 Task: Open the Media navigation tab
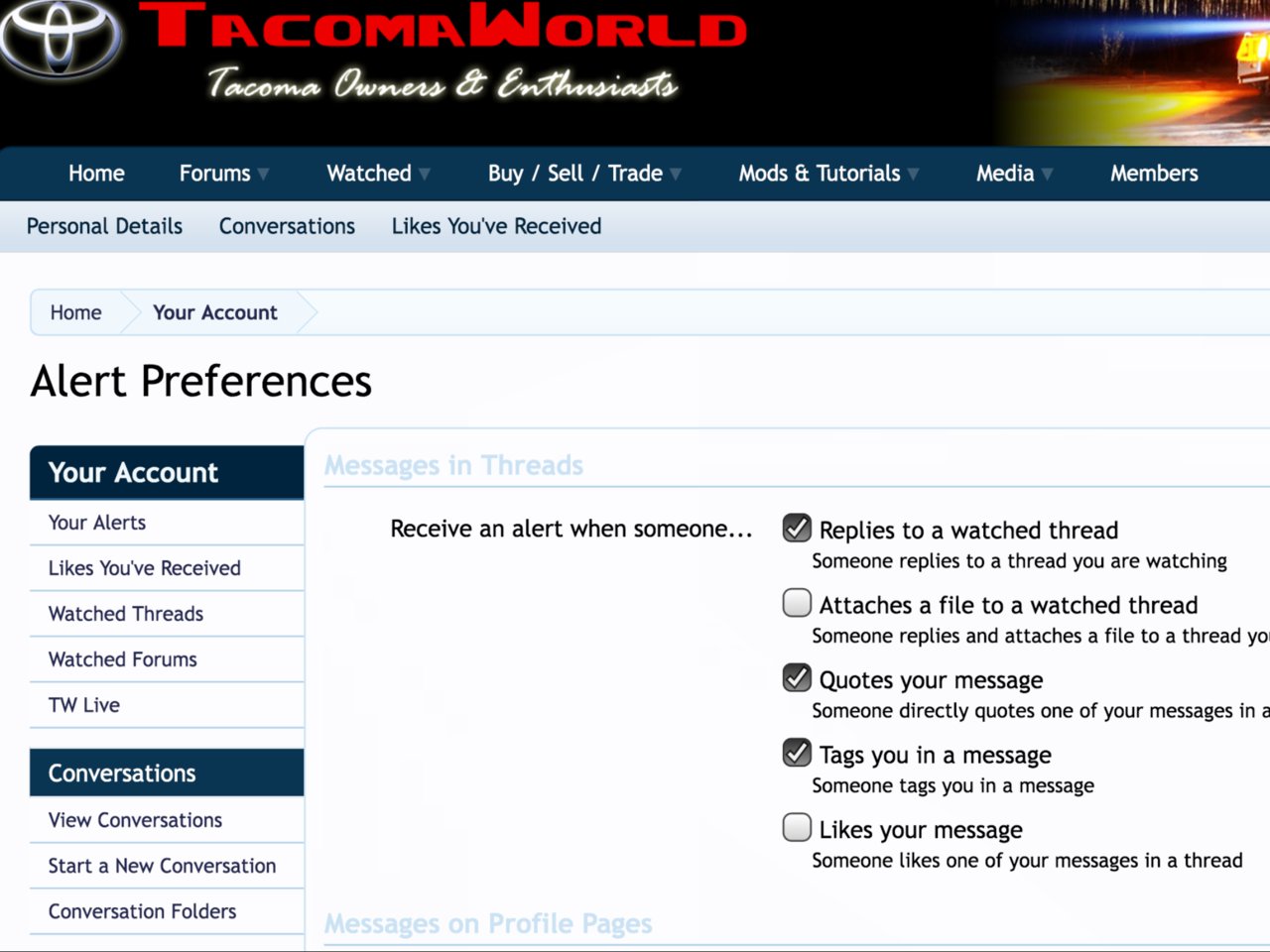(x=1005, y=174)
